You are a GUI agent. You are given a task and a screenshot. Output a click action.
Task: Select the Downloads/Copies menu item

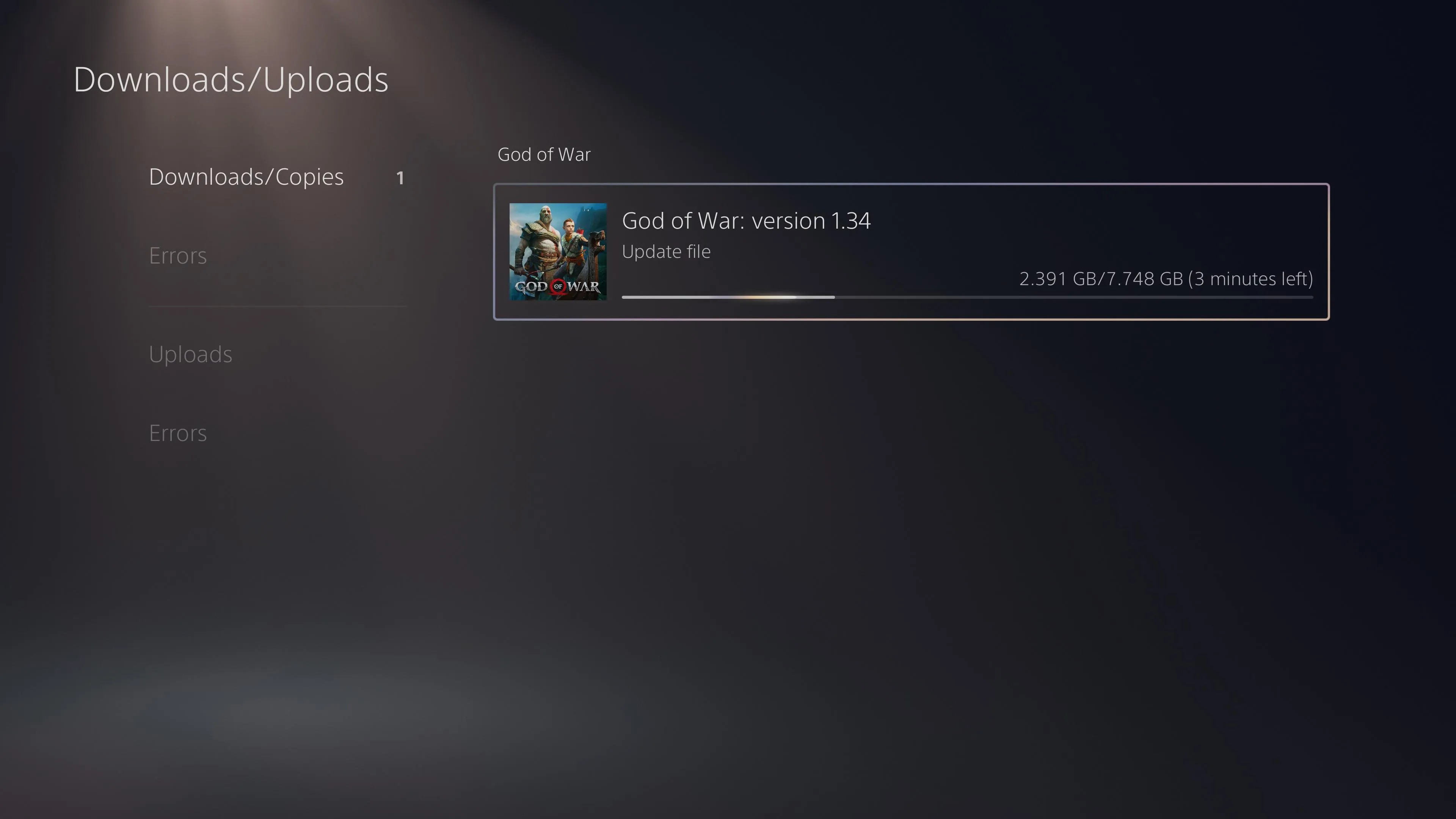[x=277, y=177]
